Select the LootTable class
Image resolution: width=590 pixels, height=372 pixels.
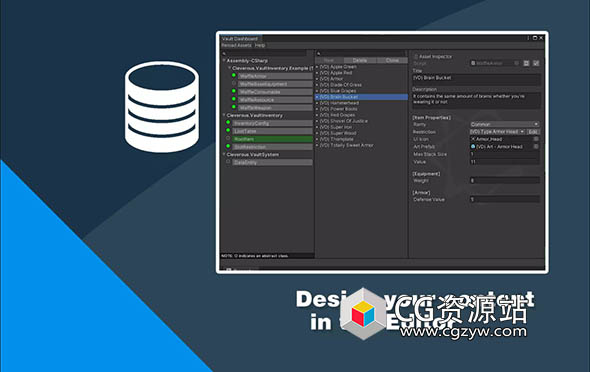tap(272, 131)
